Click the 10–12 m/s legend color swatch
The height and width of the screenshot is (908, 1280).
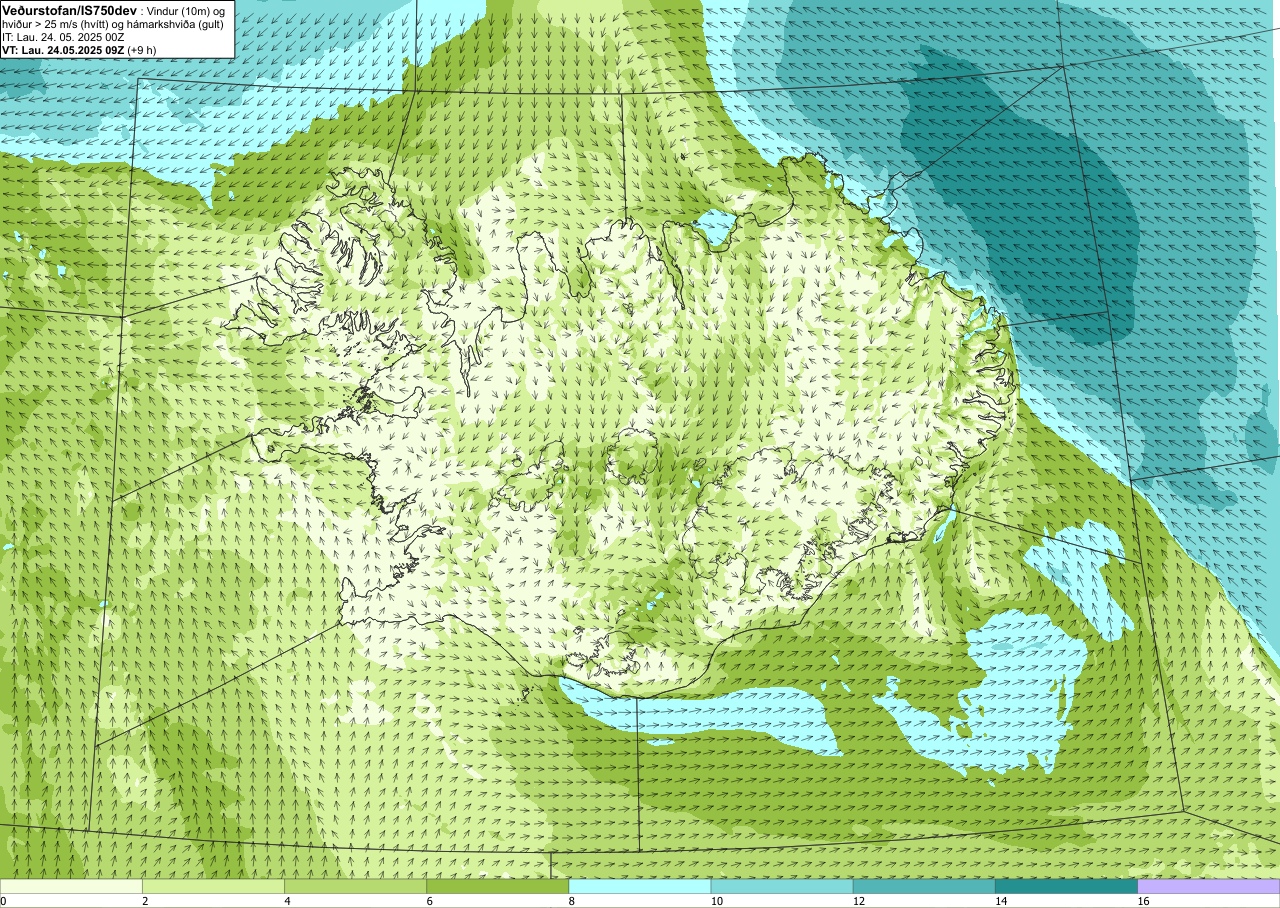point(782,886)
